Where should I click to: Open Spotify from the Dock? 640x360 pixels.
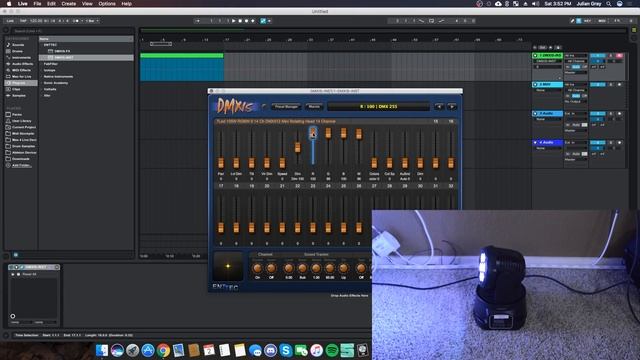(332, 350)
